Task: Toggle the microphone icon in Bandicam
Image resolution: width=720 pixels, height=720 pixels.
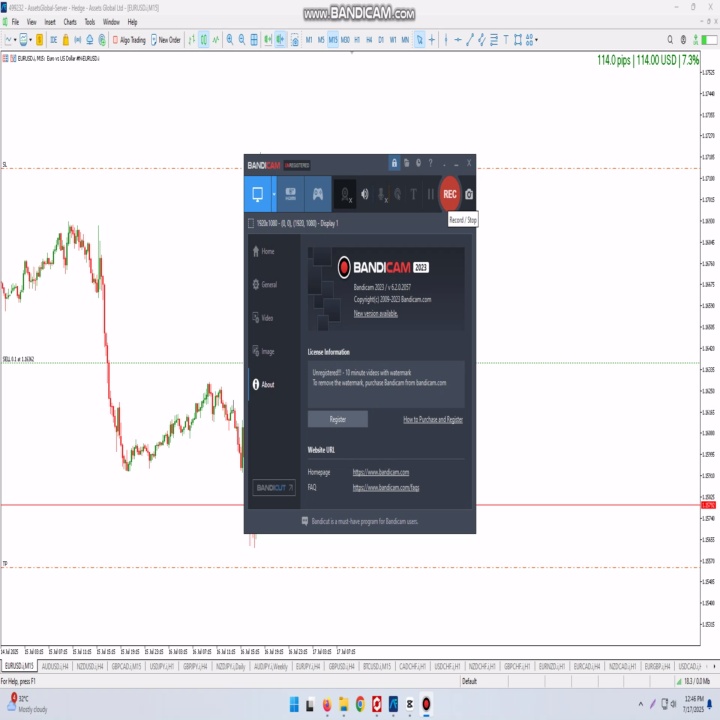Action: tap(382, 195)
